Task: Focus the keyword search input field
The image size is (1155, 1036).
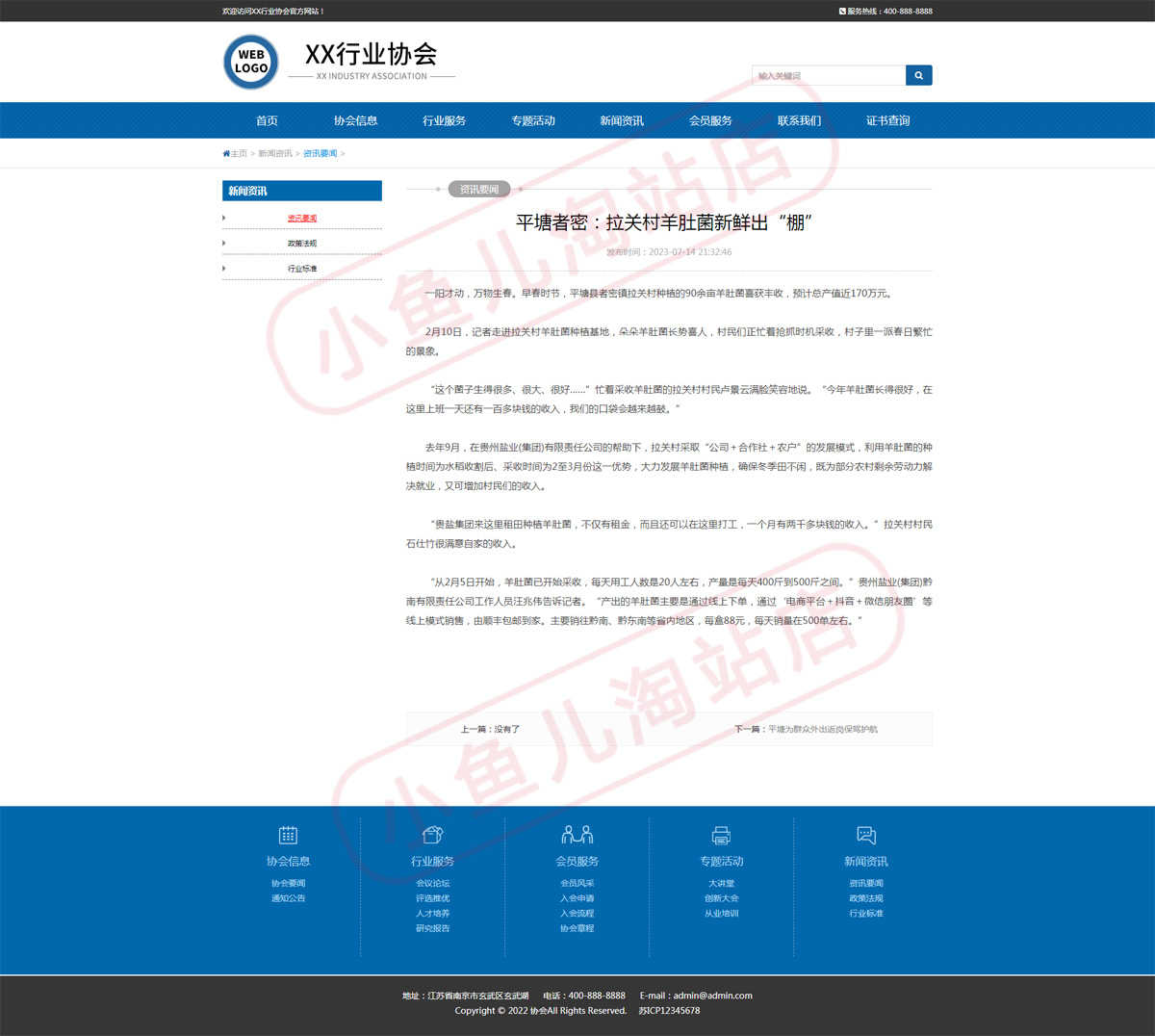Action: coord(829,75)
